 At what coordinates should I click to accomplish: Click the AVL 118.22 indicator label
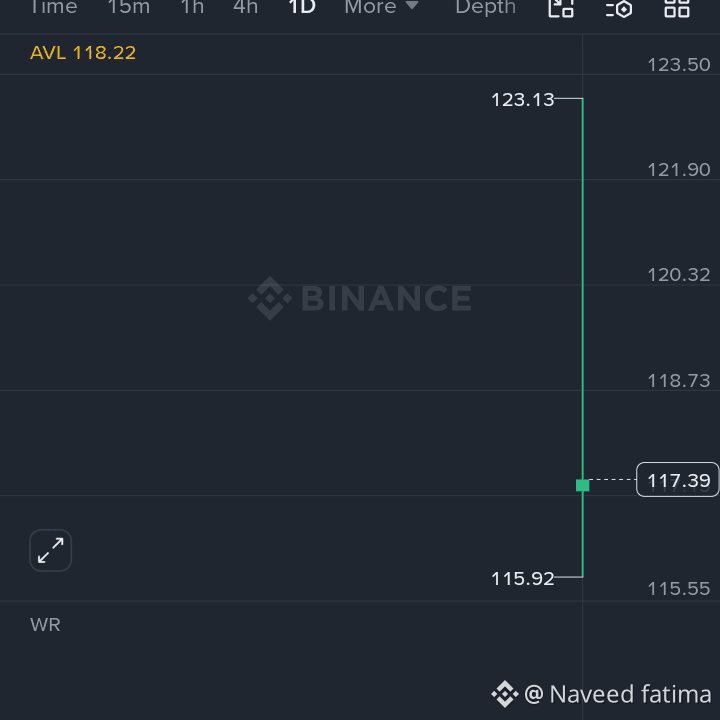83,53
